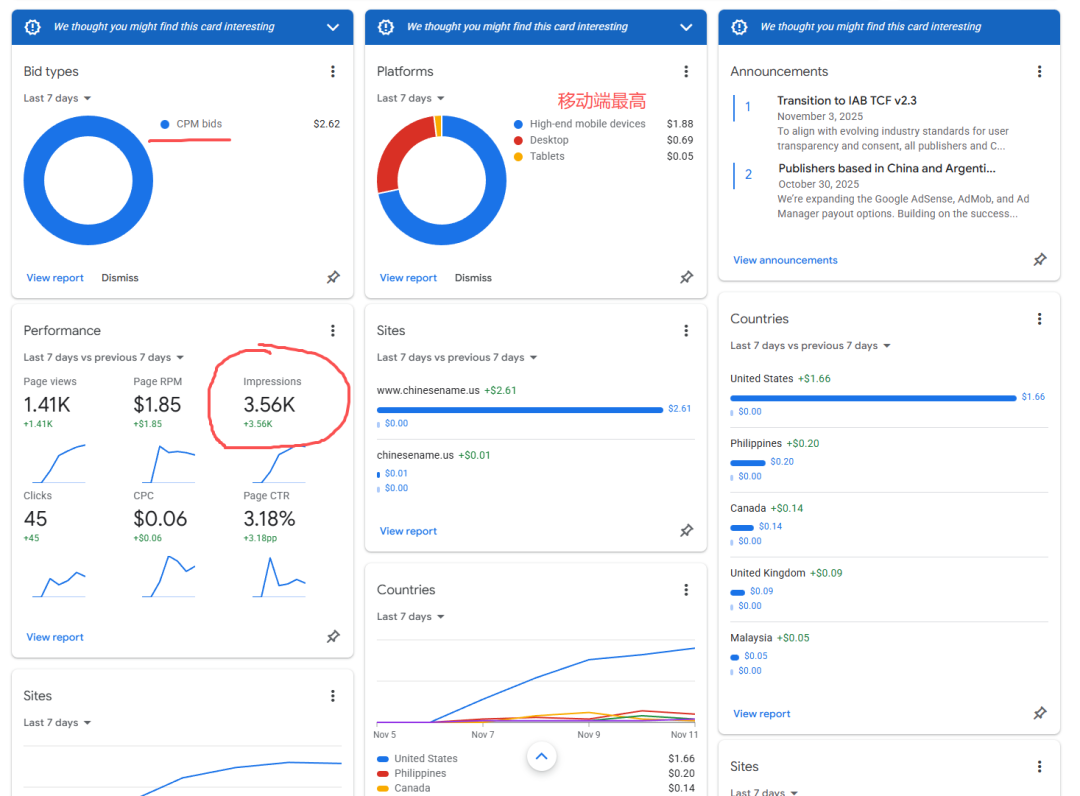Collapse the Platforms suggestion banner chevron
The height and width of the screenshot is (796, 1080).
pyautogui.click(x=686, y=27)
